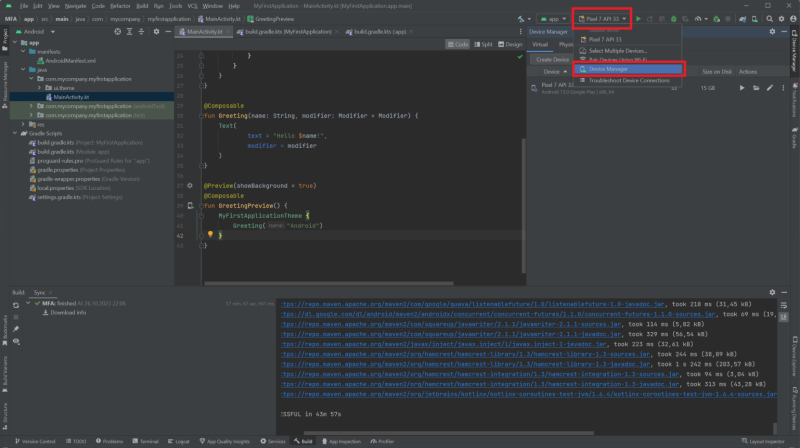Open Build panel gear options

(772, 292)
